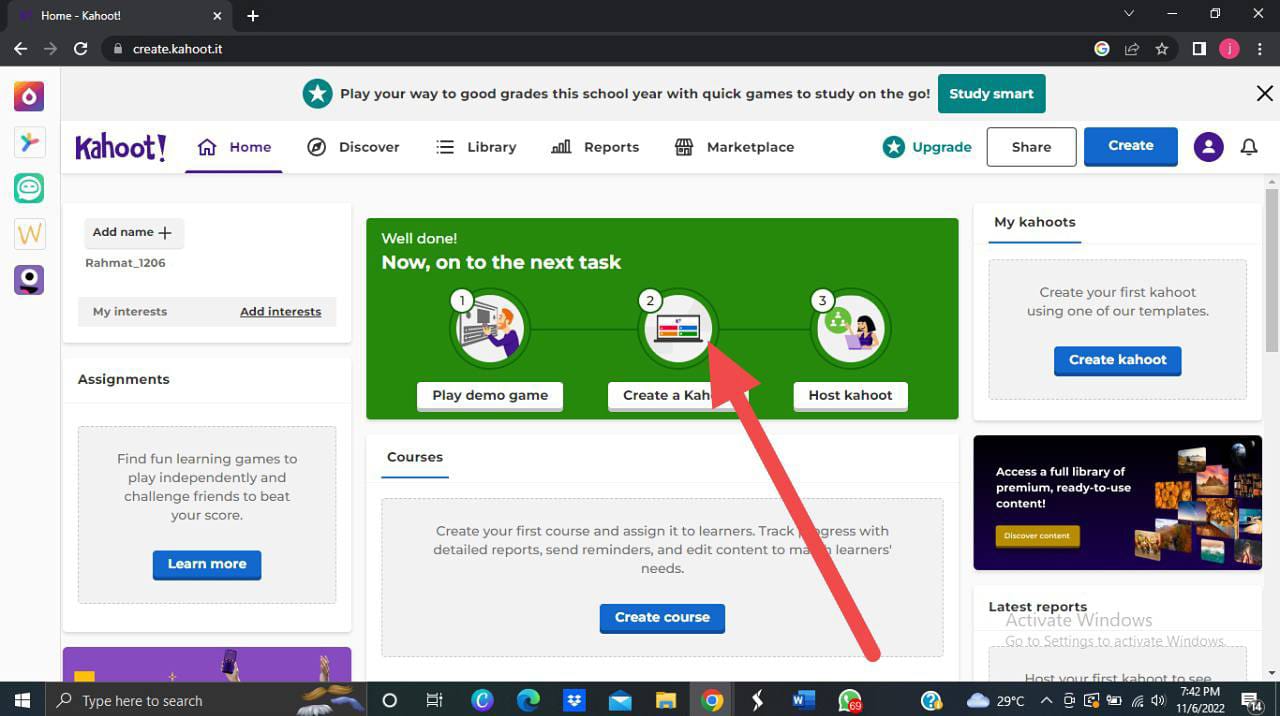Viewport: 1280px width, 716px height.
Task: Select the My kahoots tab
Action: (x=1035, y=223)
